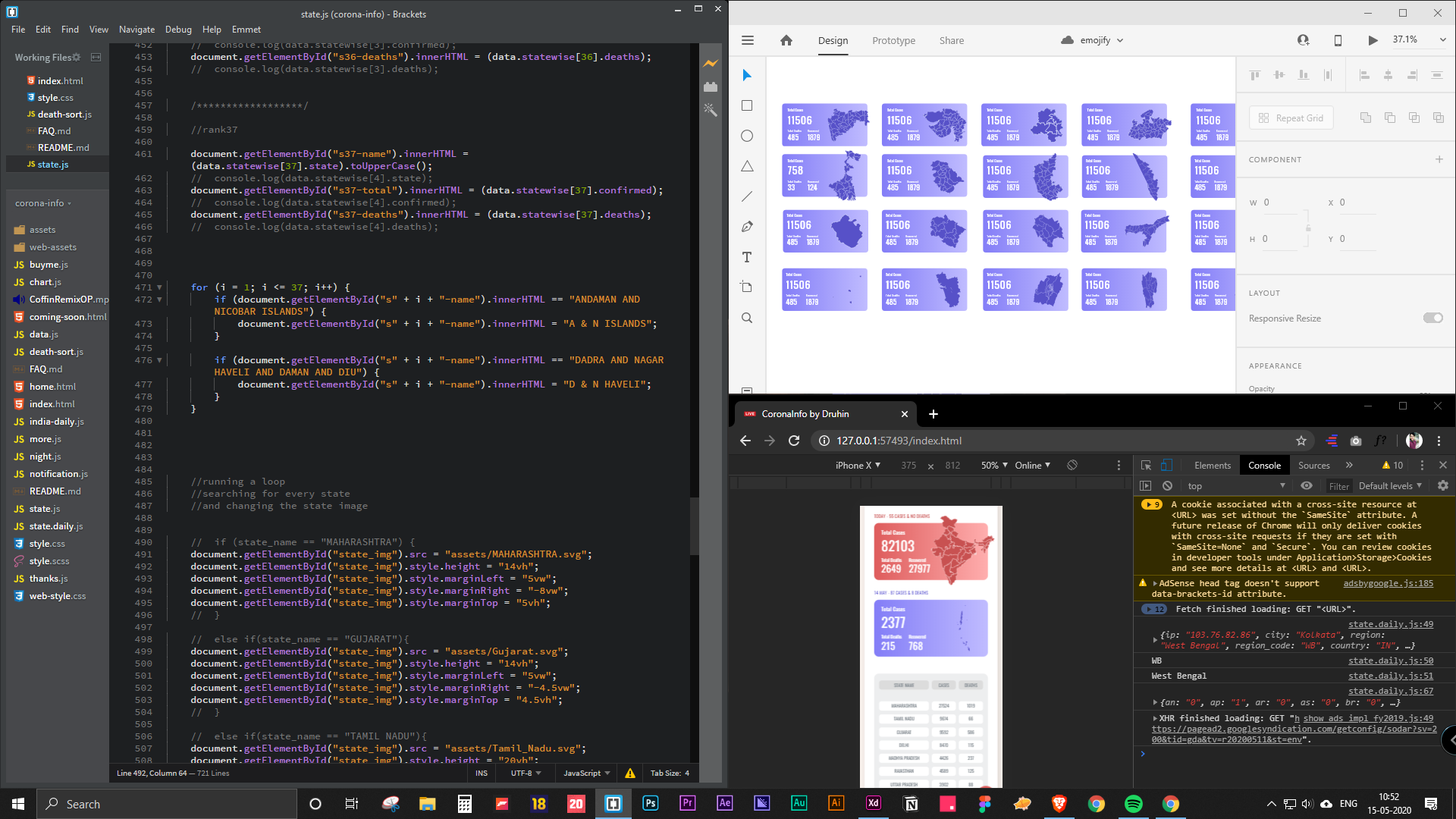Clear the console with the ban icon
Screen dimensions: 1456x819
coord(1168,486)
